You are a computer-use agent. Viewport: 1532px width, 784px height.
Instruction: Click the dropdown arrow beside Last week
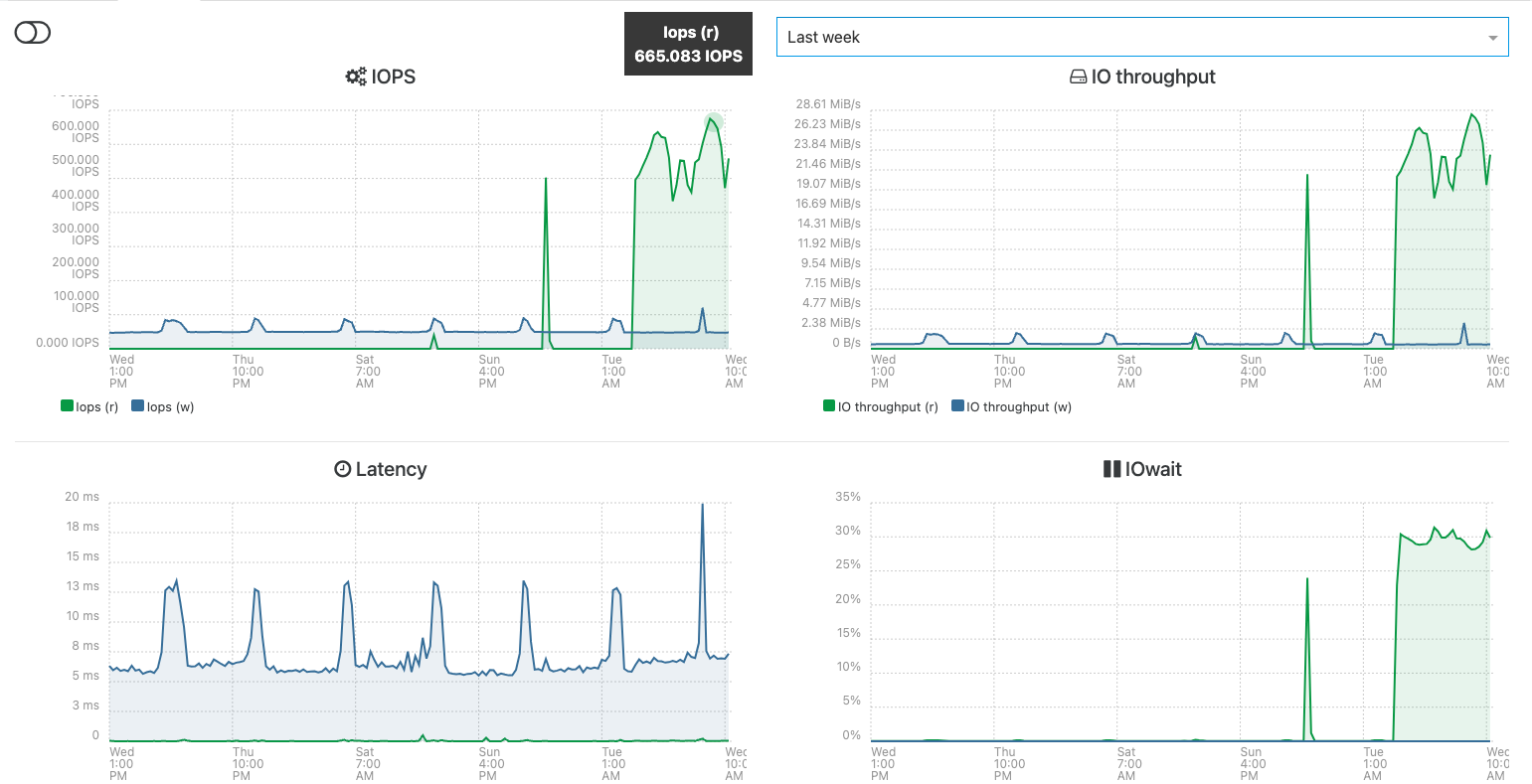coord(1492,38)
